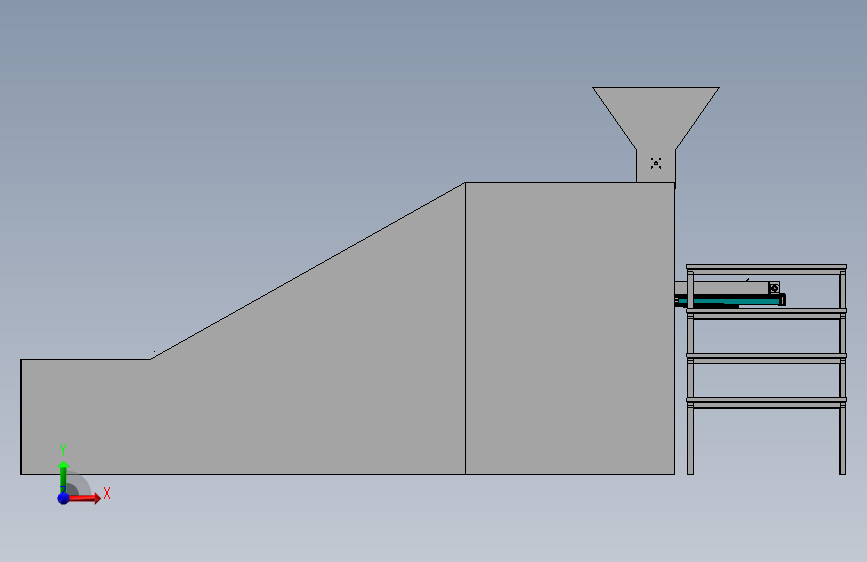Select the top shelf of the rack
Viewport: 867px width, 562px height.
(x=766, y=269)
